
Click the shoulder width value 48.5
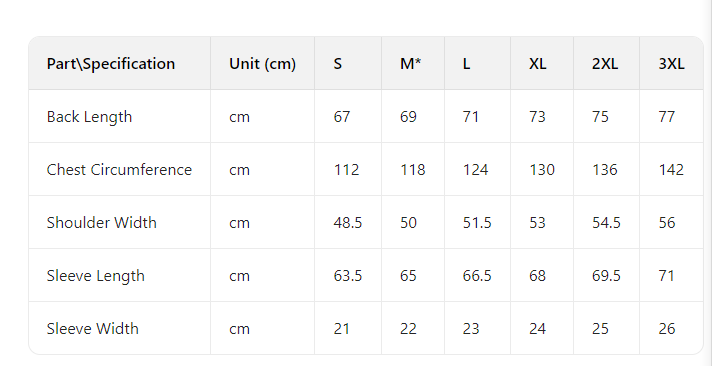(348, 223)
